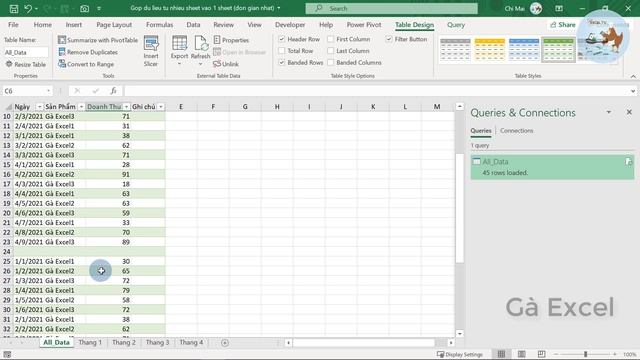Image resolution: width=640 pixels, height=360 pixels.
Task: Enable Last Column checkbox
Action: click(331, 51)
